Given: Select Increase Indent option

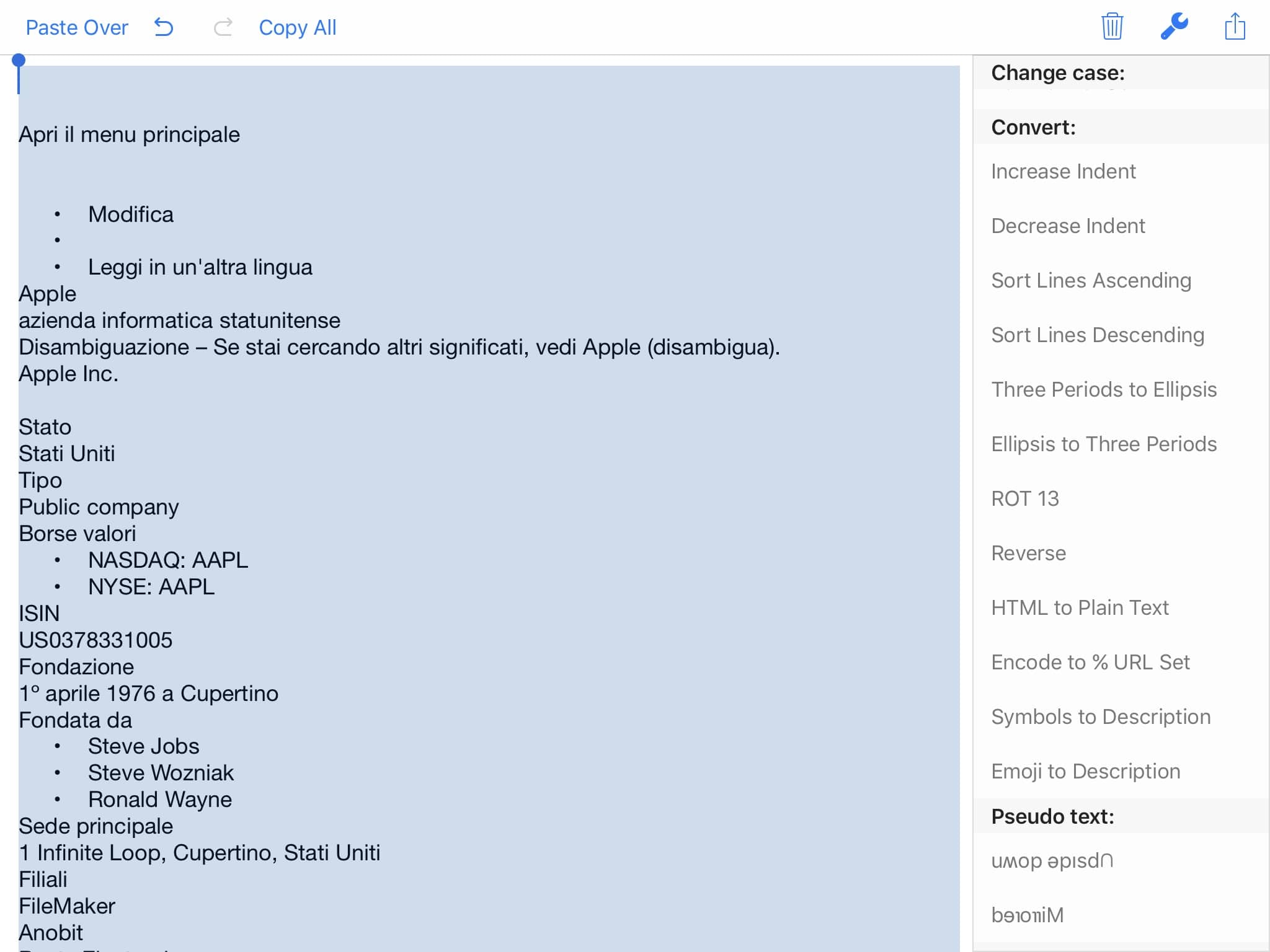Looking at the screenshot, I should point(1063,171).
